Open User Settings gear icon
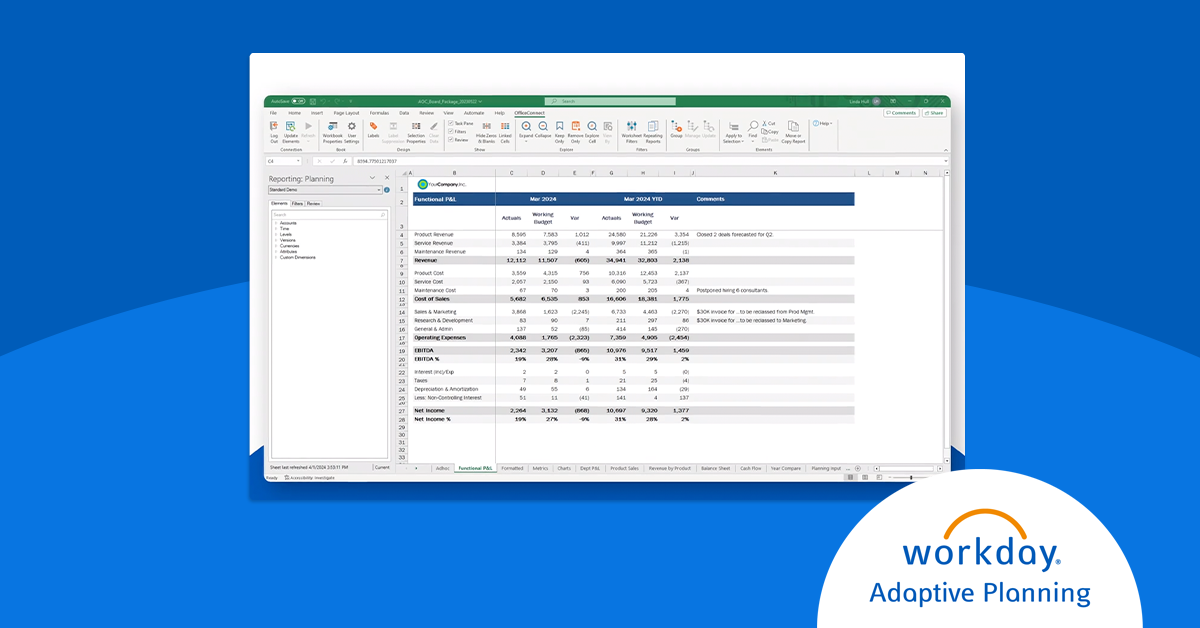Viewport: 1200px width, 628px height. pos(352,128)
